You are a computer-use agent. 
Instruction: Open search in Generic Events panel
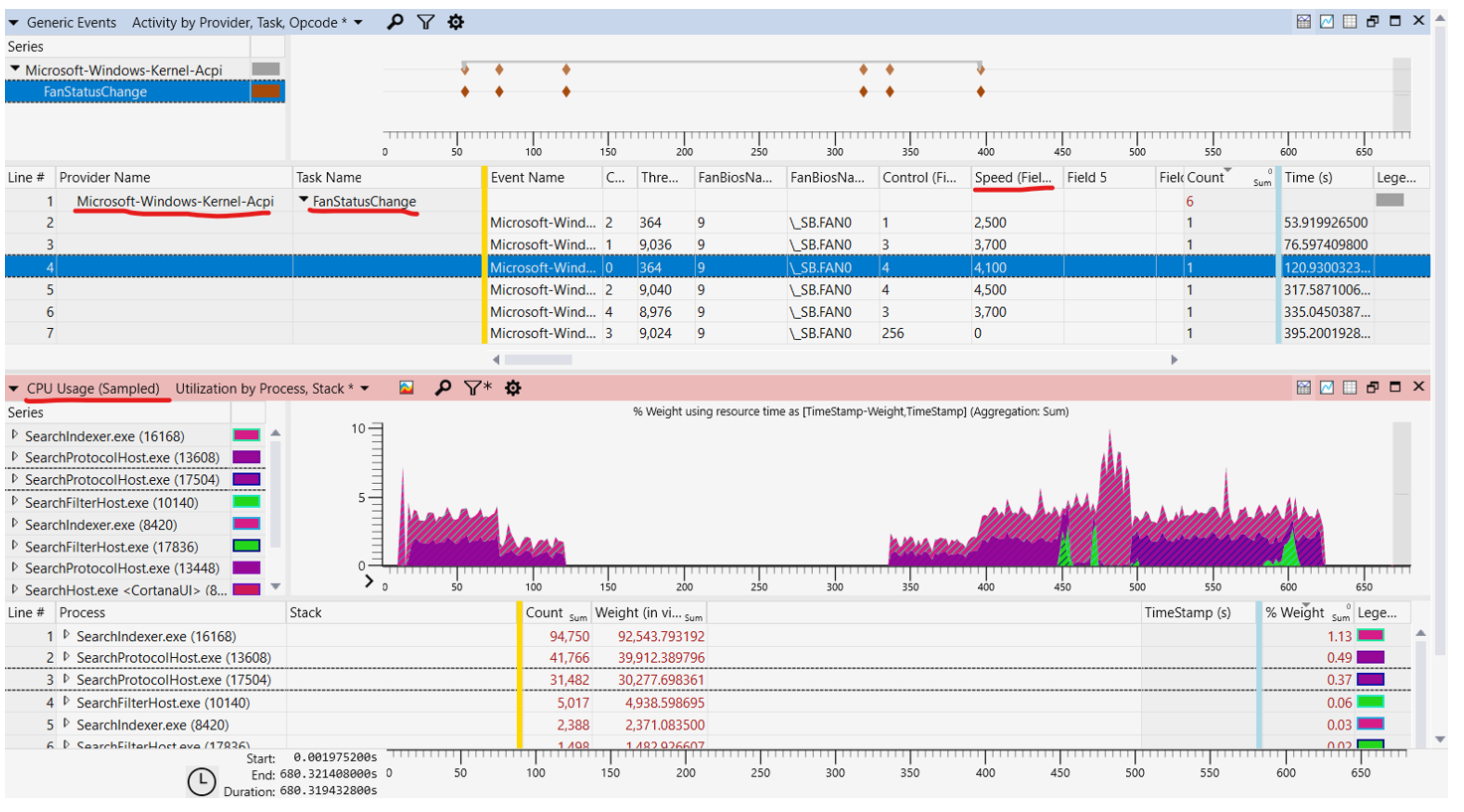pos(396,22)
